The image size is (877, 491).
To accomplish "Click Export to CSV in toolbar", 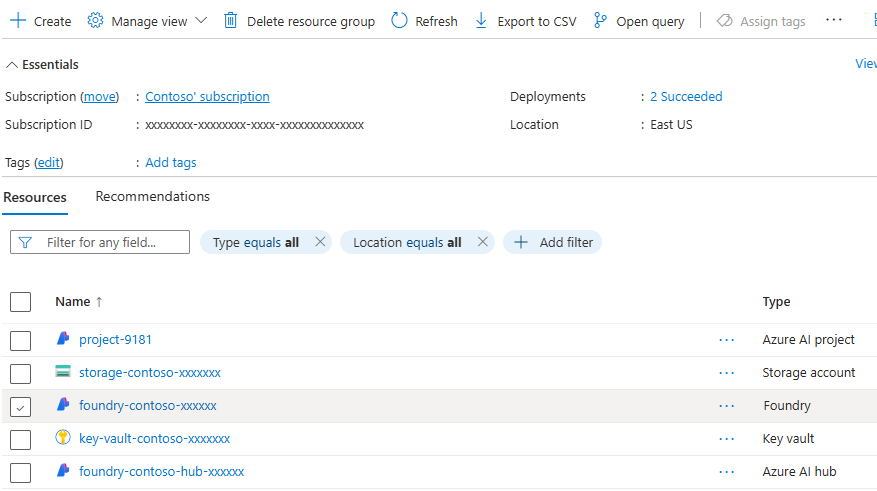I will pyautogui.click(x=526, y=21).
